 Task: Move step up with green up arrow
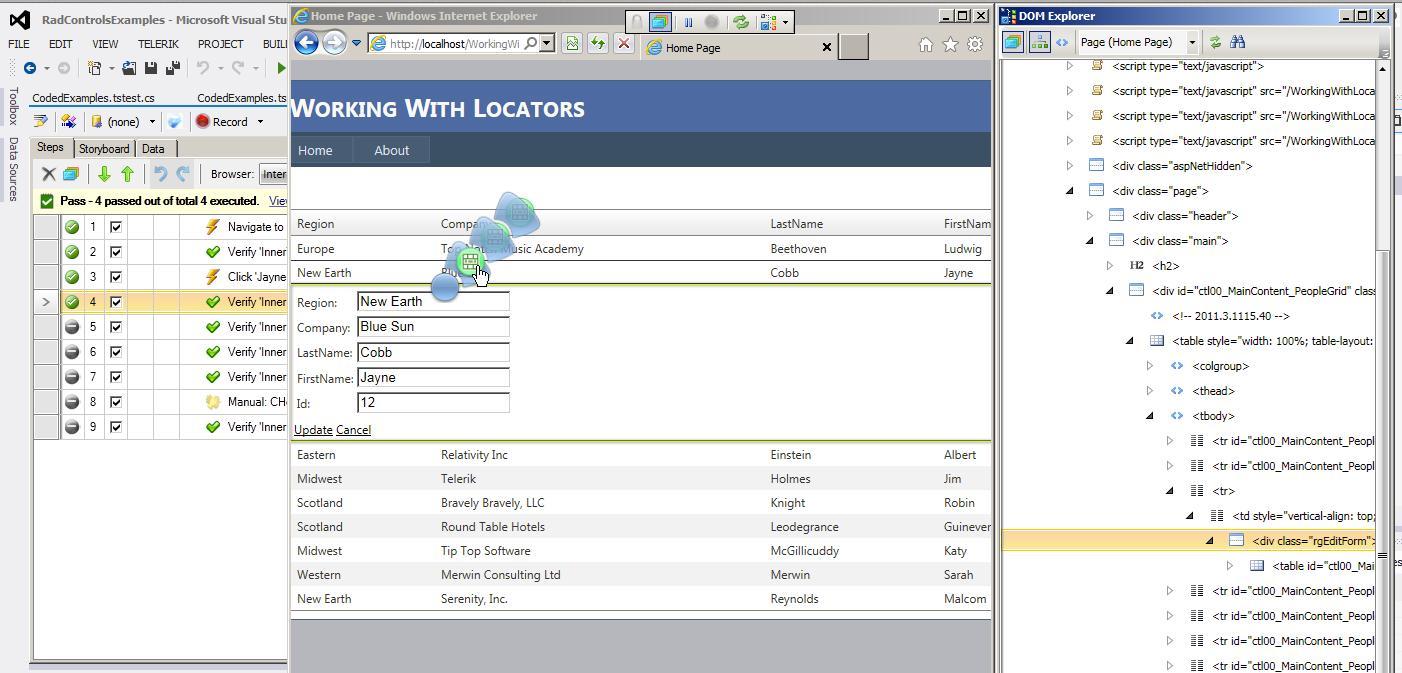pyautogui.click(x=127, y=174)
